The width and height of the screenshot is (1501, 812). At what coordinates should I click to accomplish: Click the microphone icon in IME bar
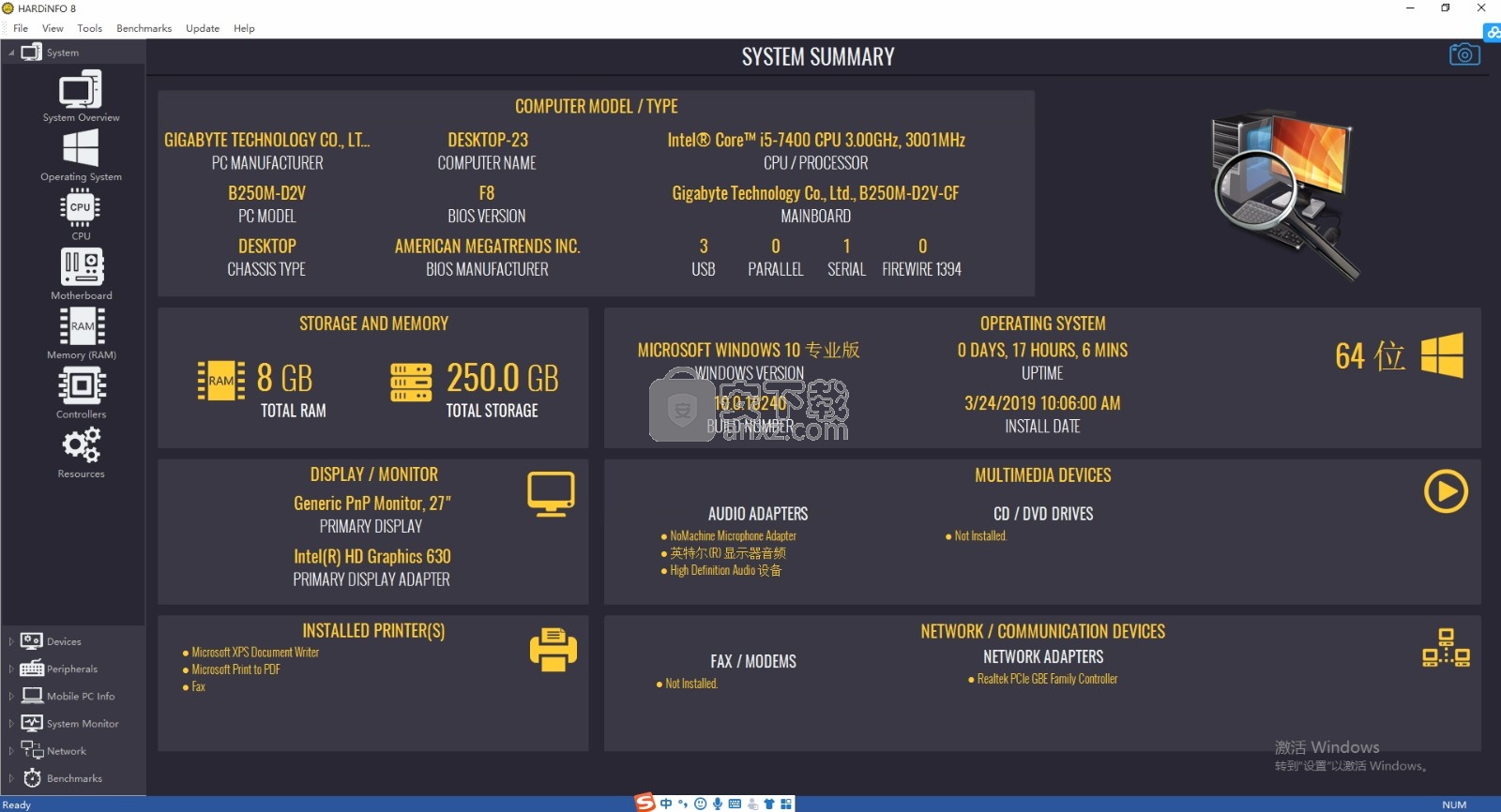718,804
